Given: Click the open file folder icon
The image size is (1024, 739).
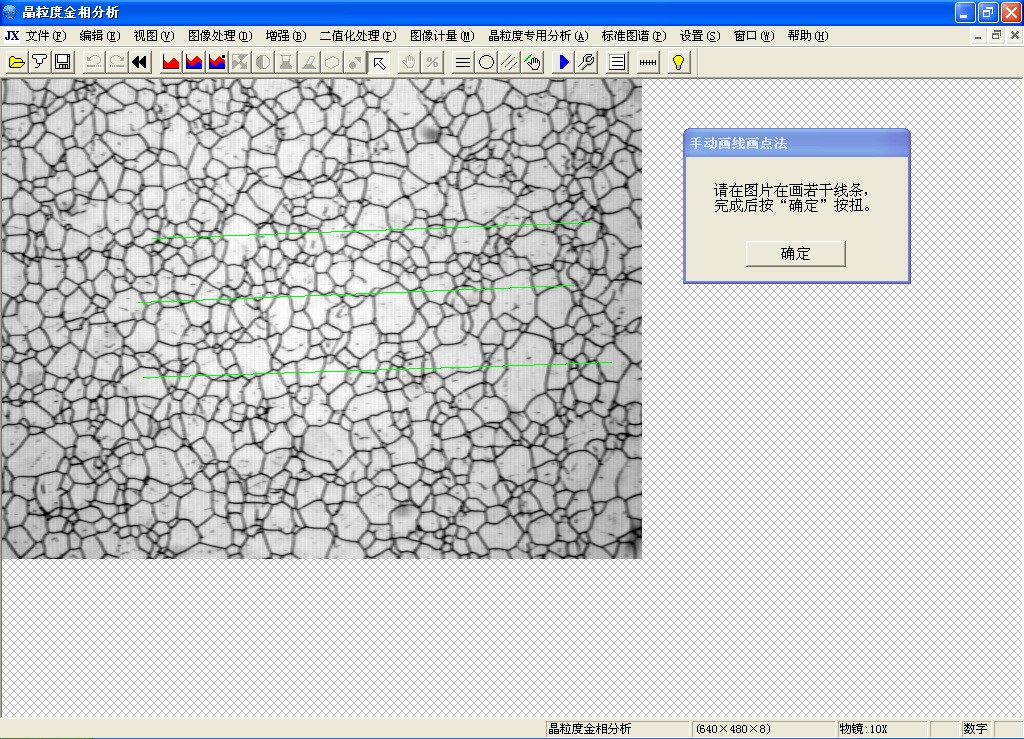Looking at the screenshot, I should click(x=16, y=62).
